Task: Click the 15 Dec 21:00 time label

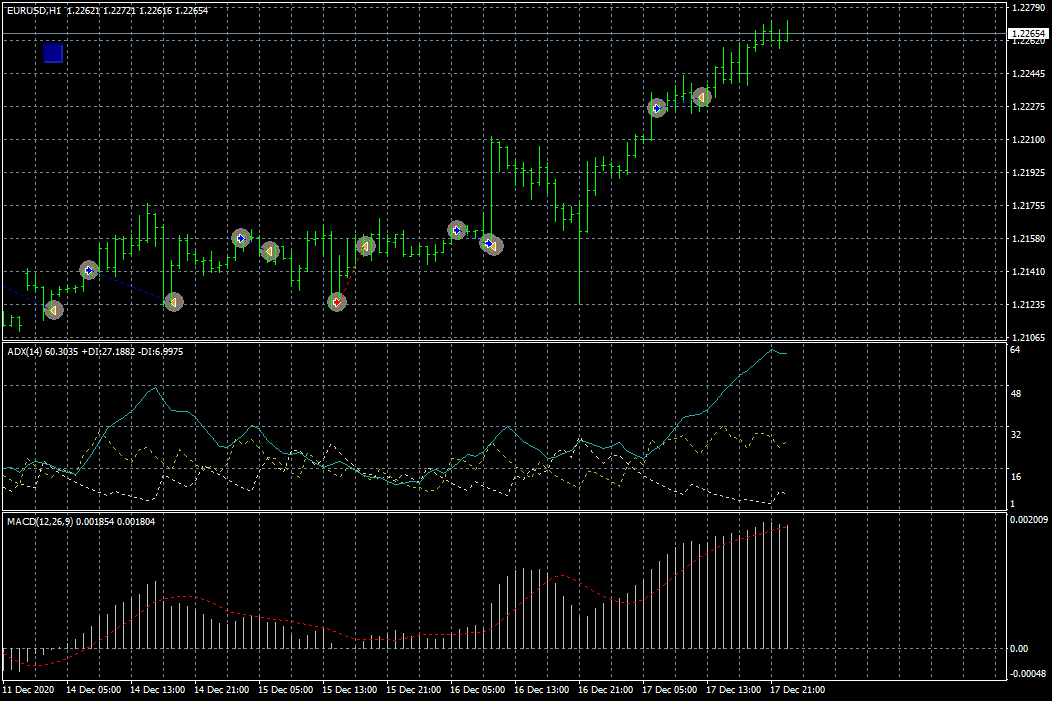Action: point(414,690)
